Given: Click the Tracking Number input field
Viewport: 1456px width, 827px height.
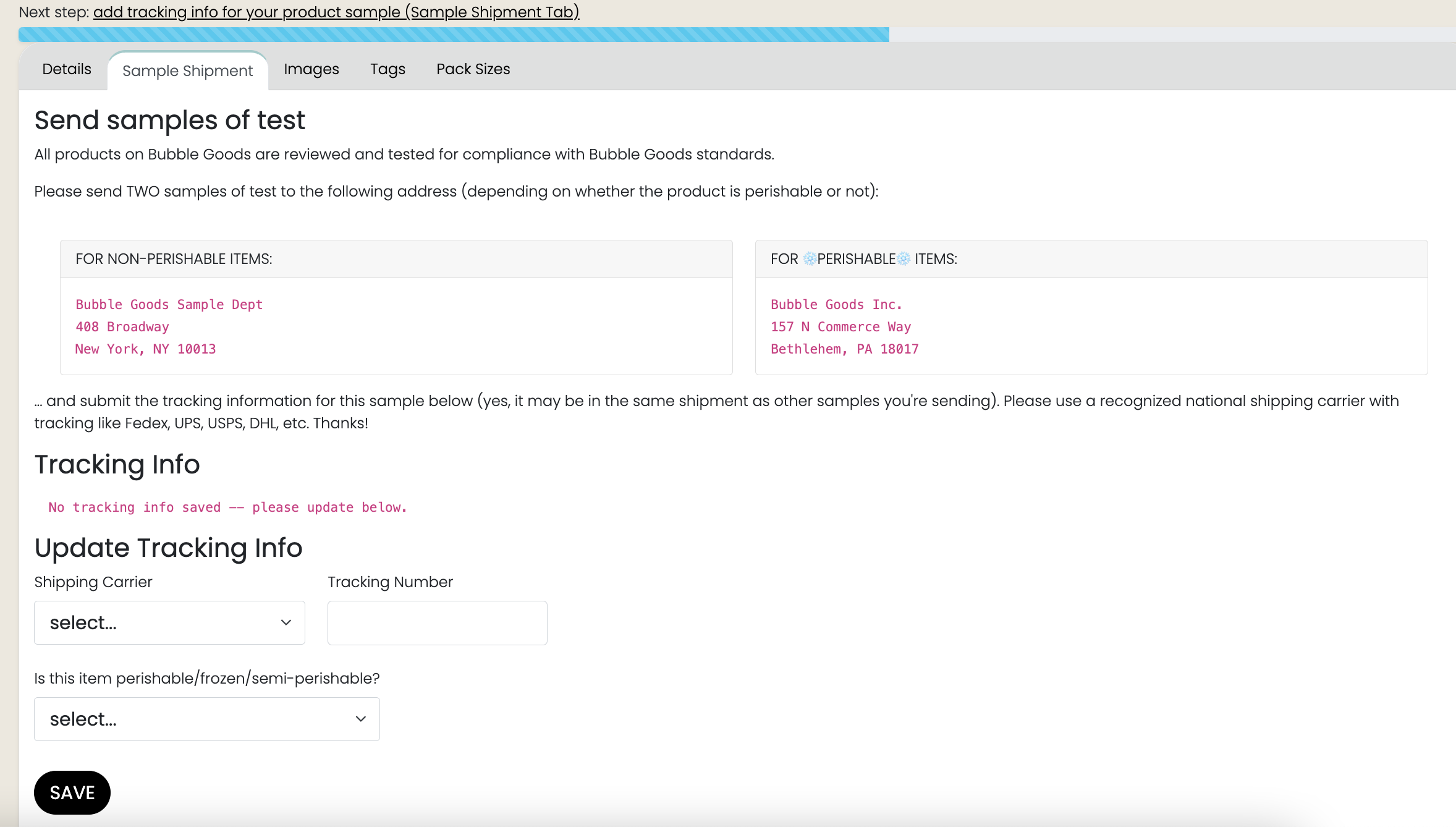Looking at the screenshot, I should 437,622.
